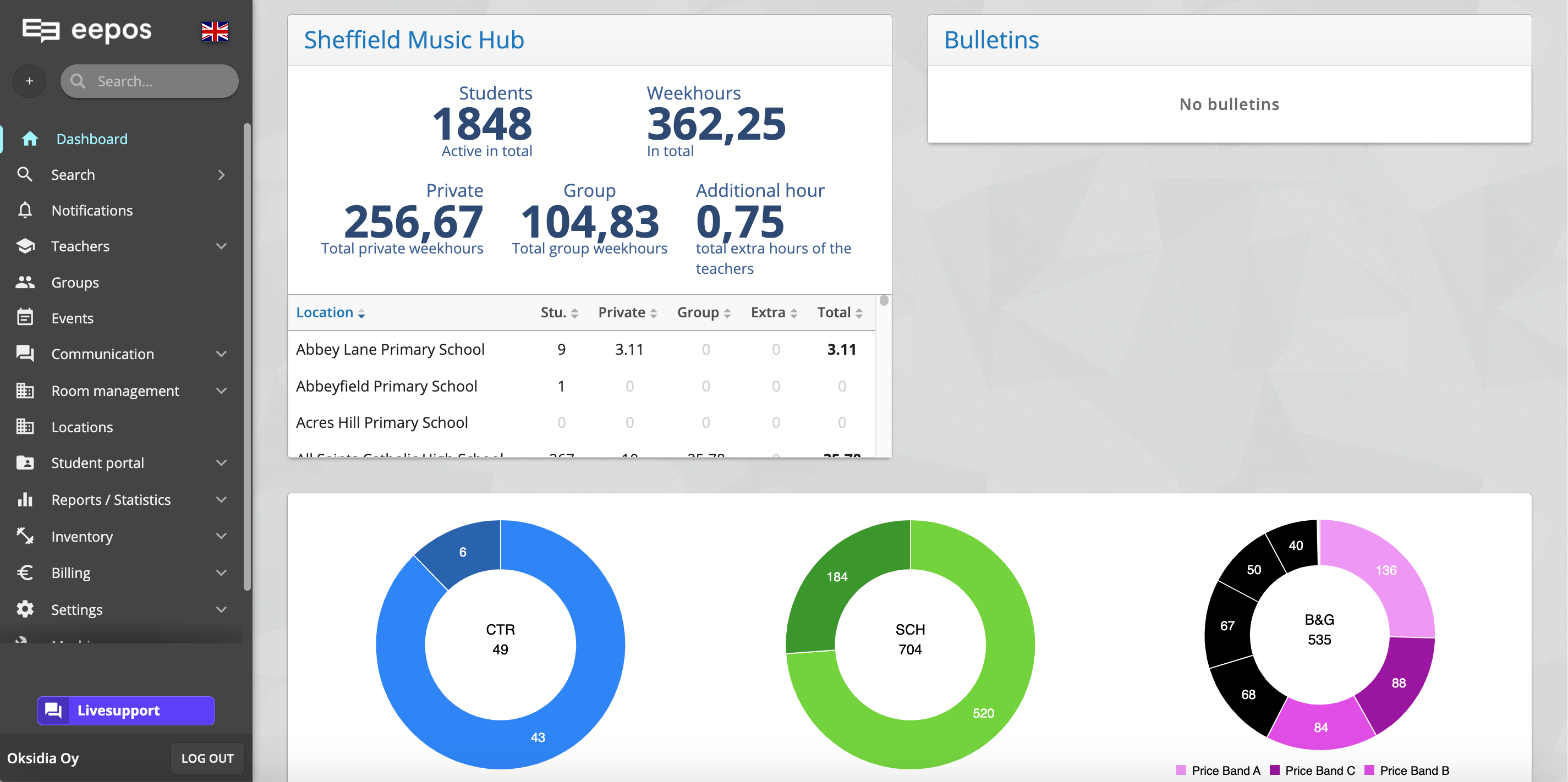Click the B&G chart segment labeled 88
The width and height of the screenshot is (1568, 782).
point(1398,683)
